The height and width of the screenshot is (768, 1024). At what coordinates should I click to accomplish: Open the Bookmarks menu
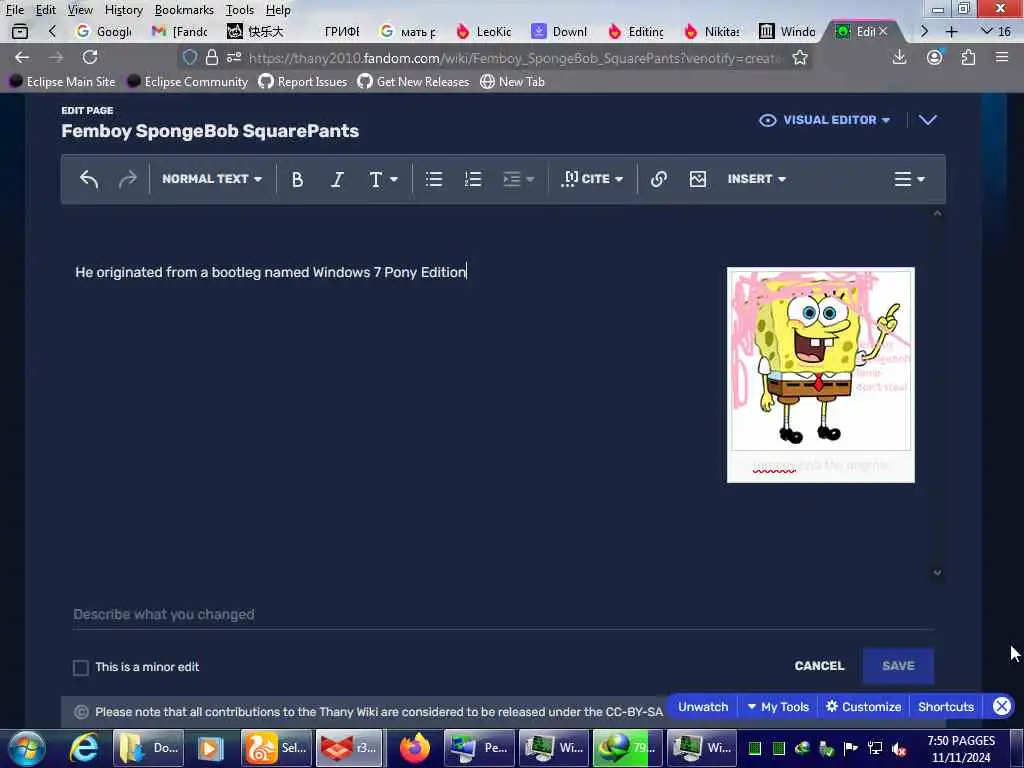(184, 10)
